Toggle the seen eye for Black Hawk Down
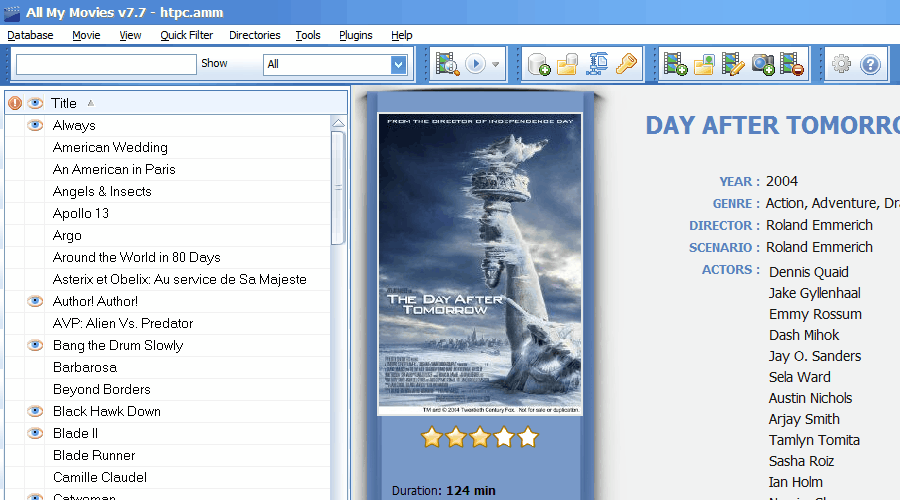The image size is (900, 500). (35, 411)
